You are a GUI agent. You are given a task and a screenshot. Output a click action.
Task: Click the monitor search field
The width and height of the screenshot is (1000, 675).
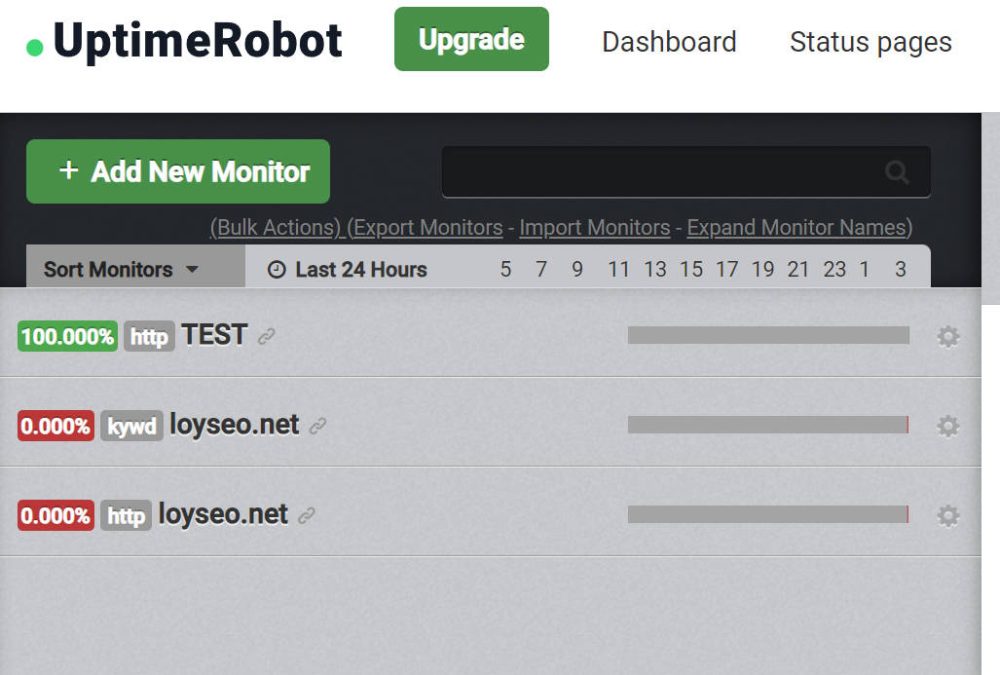tap(686, 172)
